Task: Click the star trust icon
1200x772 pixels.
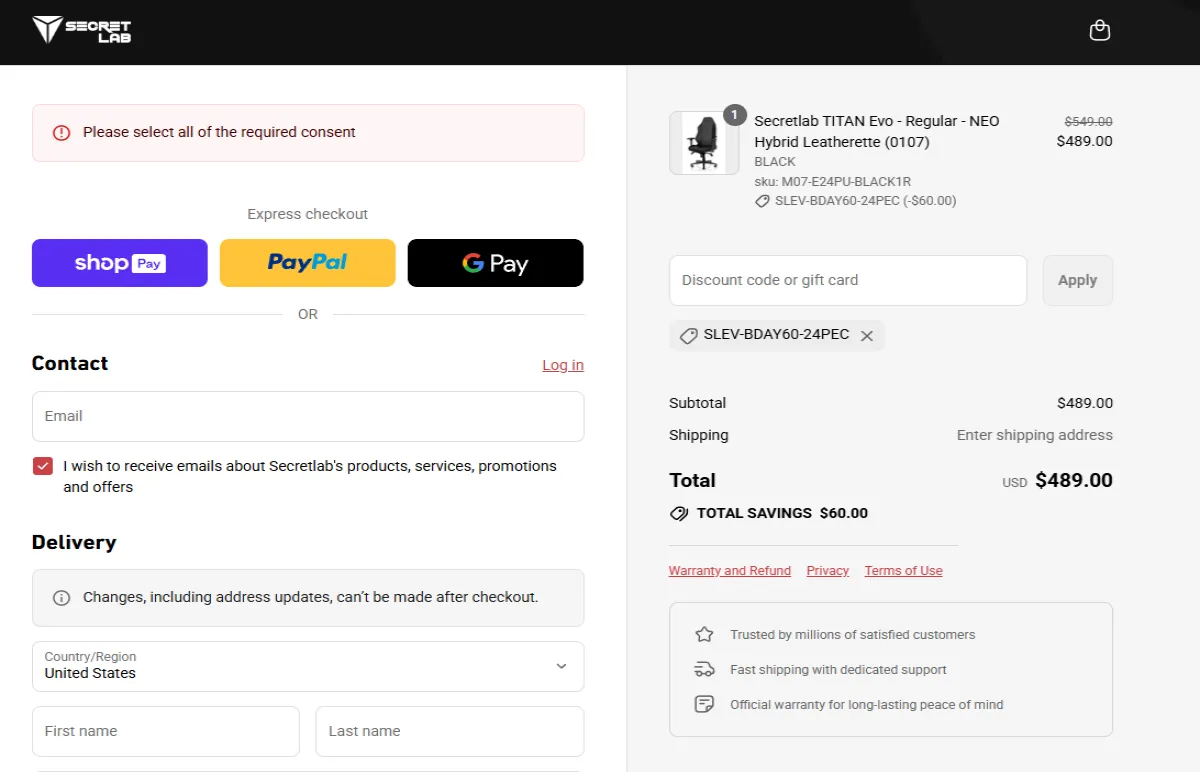Action: tap(704, 634)
